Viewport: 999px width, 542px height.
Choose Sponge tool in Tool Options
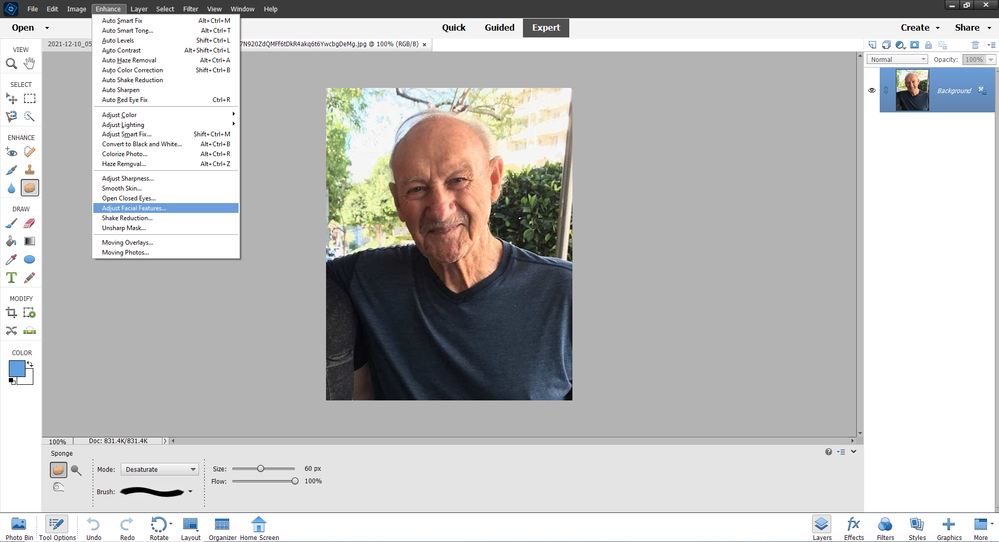click(58, 470)
